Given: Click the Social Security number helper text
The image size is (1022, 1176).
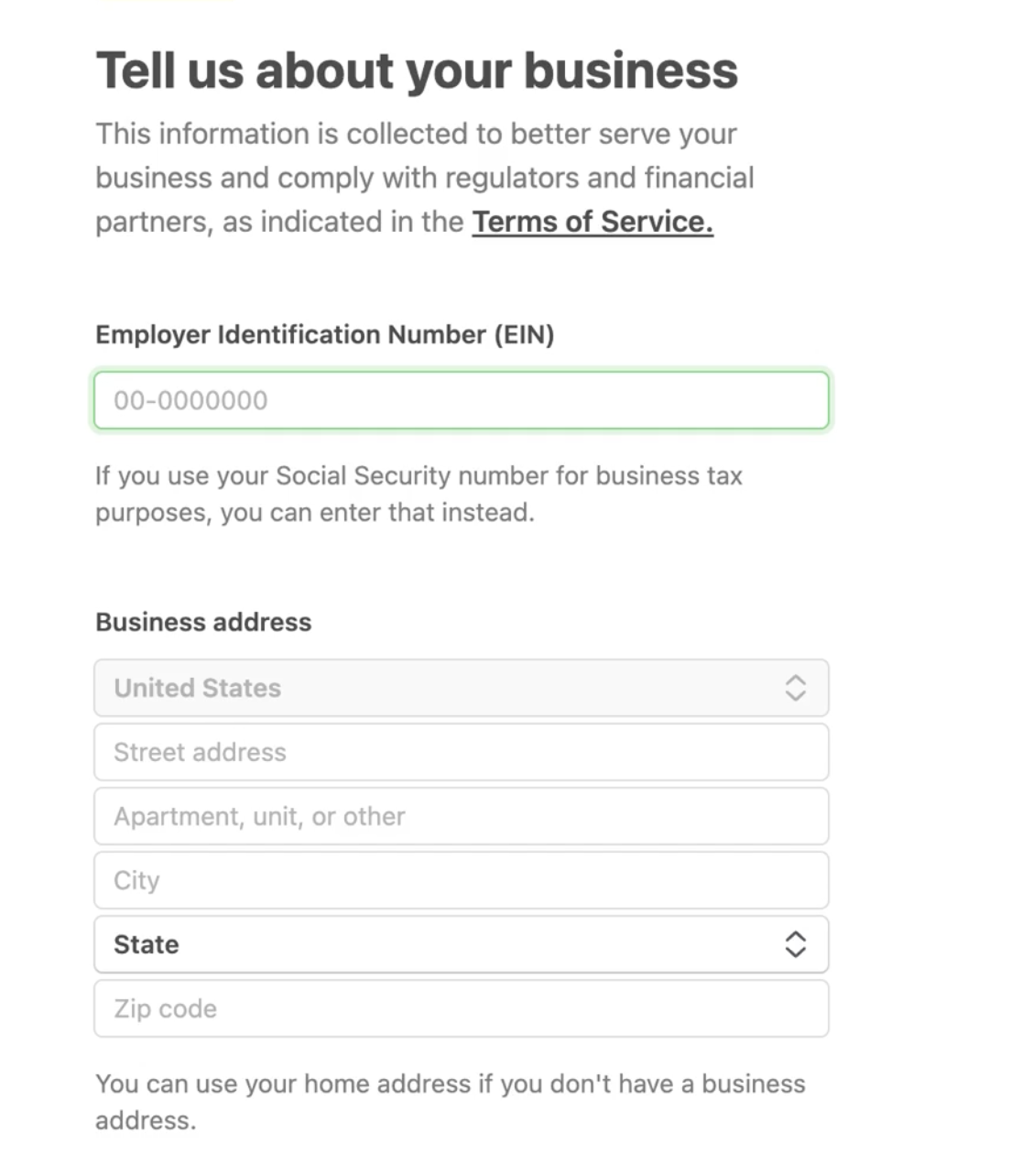Looking at the screenshot, I should 419,494.
